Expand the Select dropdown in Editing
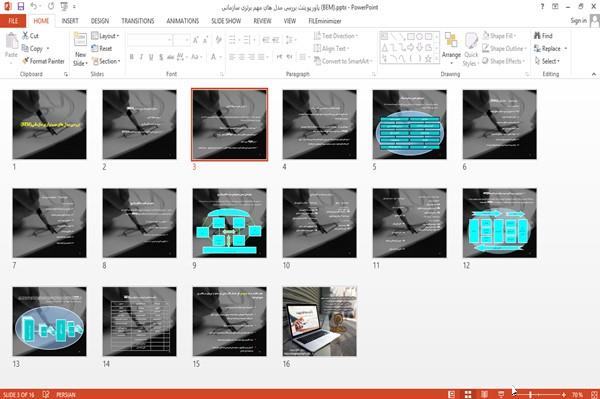 [547, 61]
